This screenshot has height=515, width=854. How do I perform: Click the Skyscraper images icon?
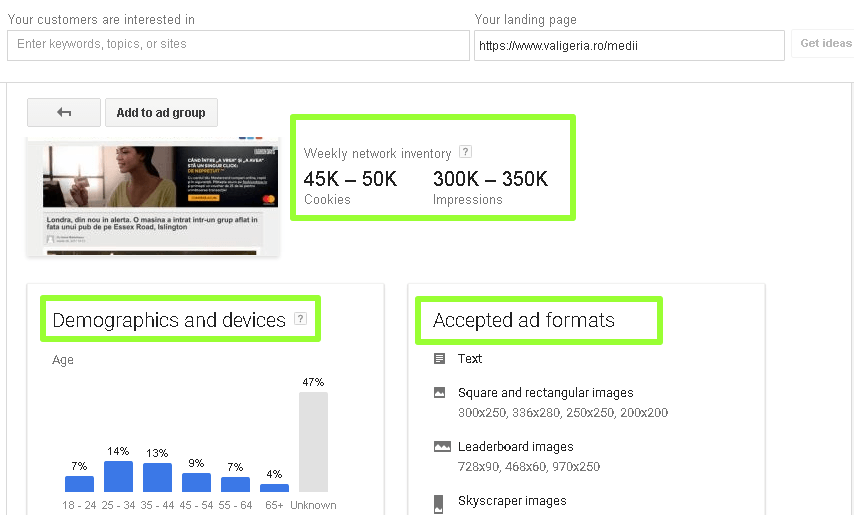pos(438,504)
